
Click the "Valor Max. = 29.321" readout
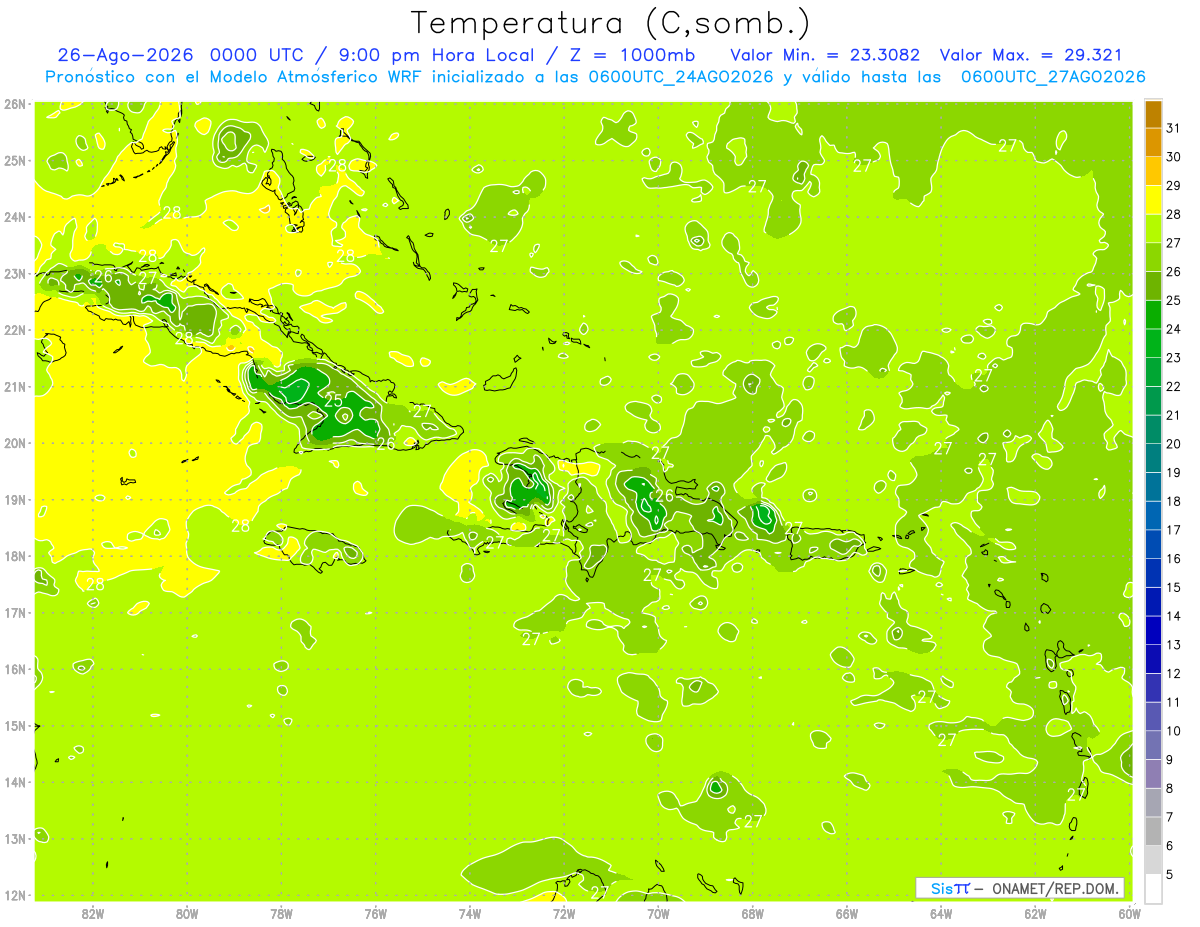[1031, 55]
